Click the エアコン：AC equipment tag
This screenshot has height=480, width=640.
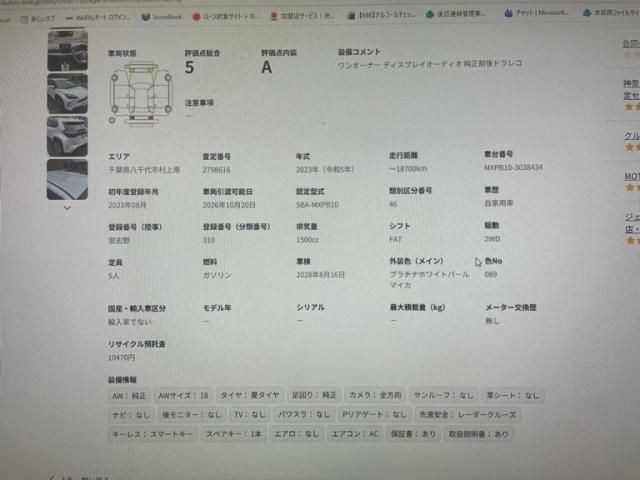(355, 434)
